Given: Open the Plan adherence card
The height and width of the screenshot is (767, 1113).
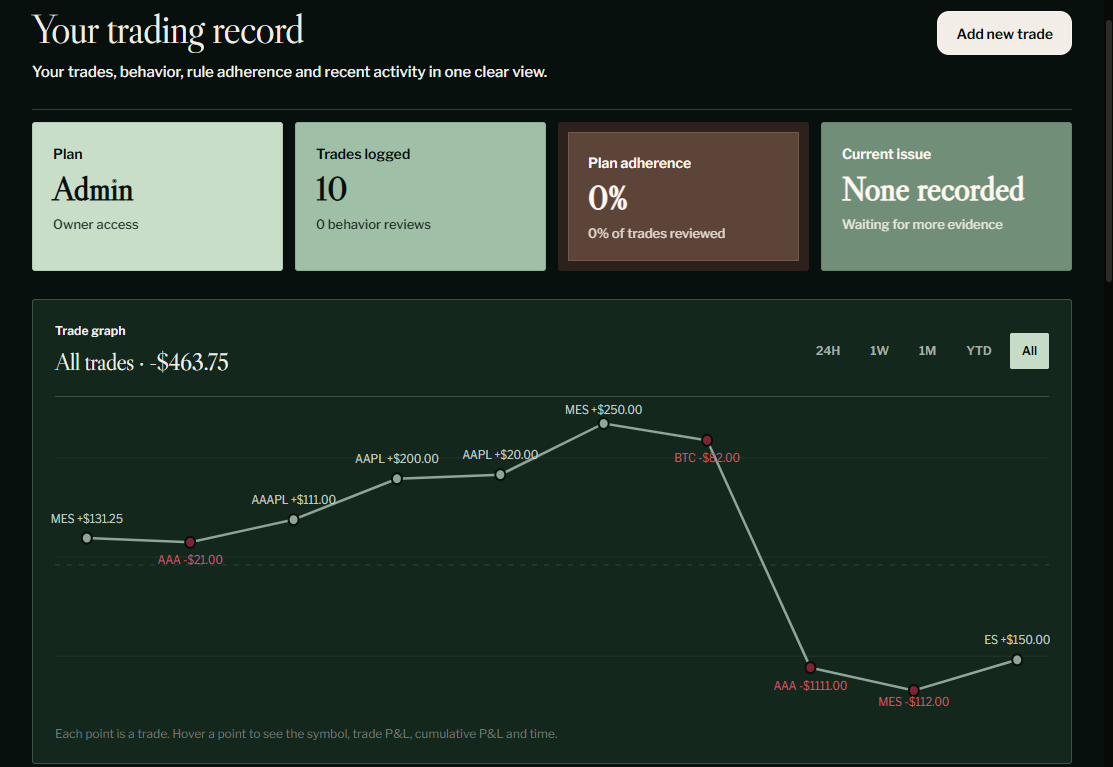Looking at the screenshot, I should 684,197.
